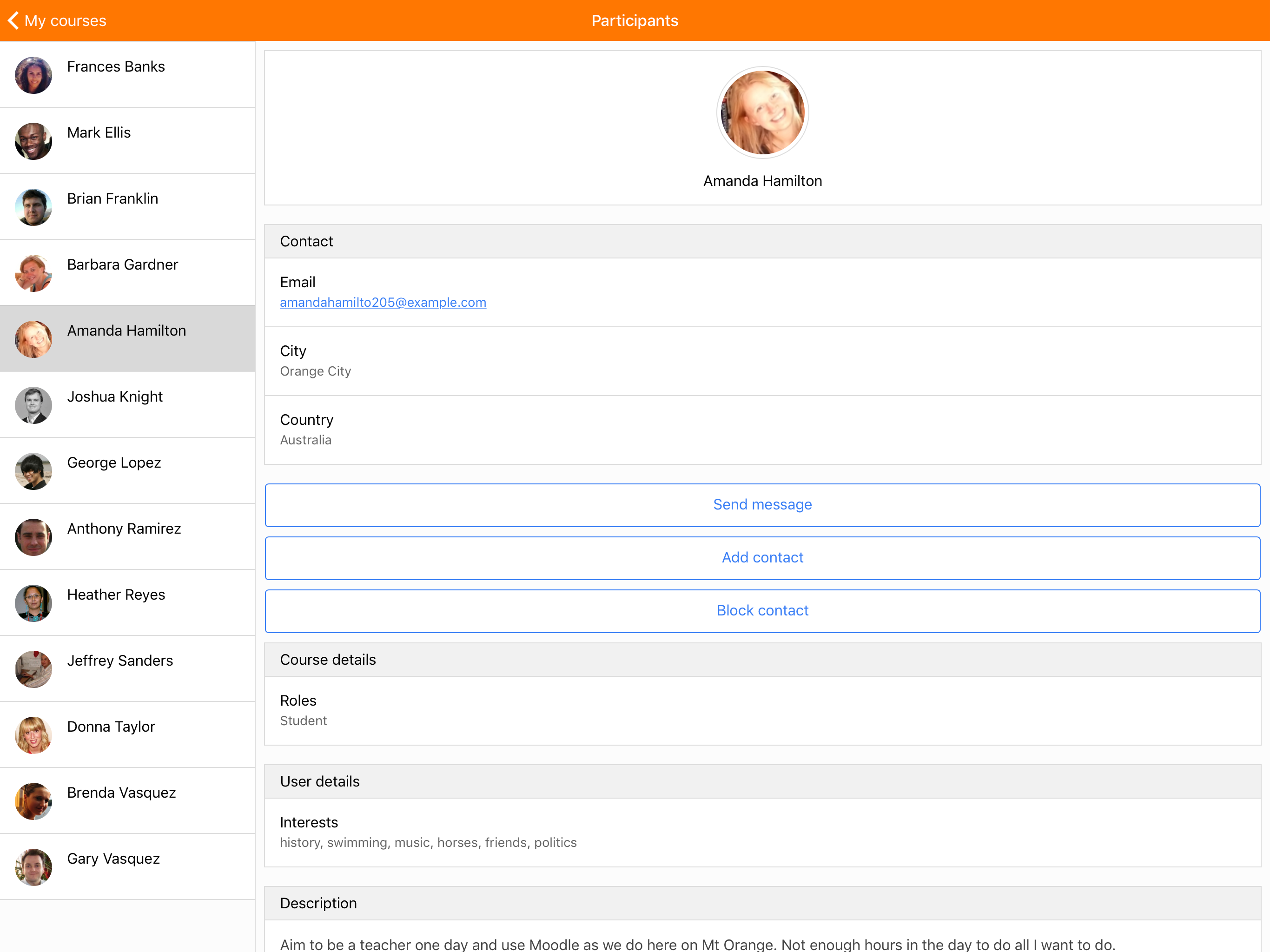Select Anthony Ramirez in participant list
Image resolution: width=1270 pixels, height=952 pixels.
tap(127, 537)
